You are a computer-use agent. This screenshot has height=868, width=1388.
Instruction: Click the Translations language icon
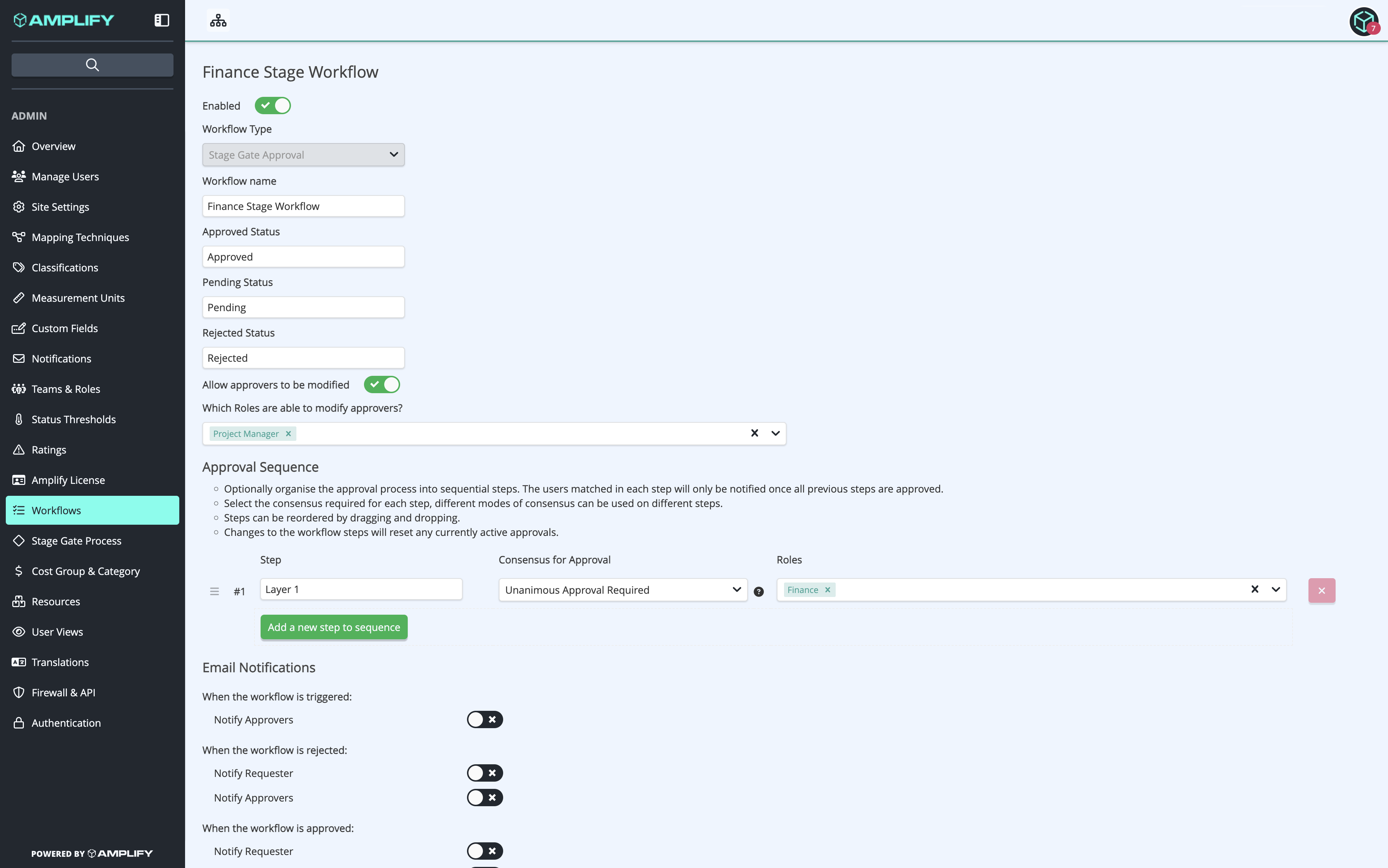19,662
